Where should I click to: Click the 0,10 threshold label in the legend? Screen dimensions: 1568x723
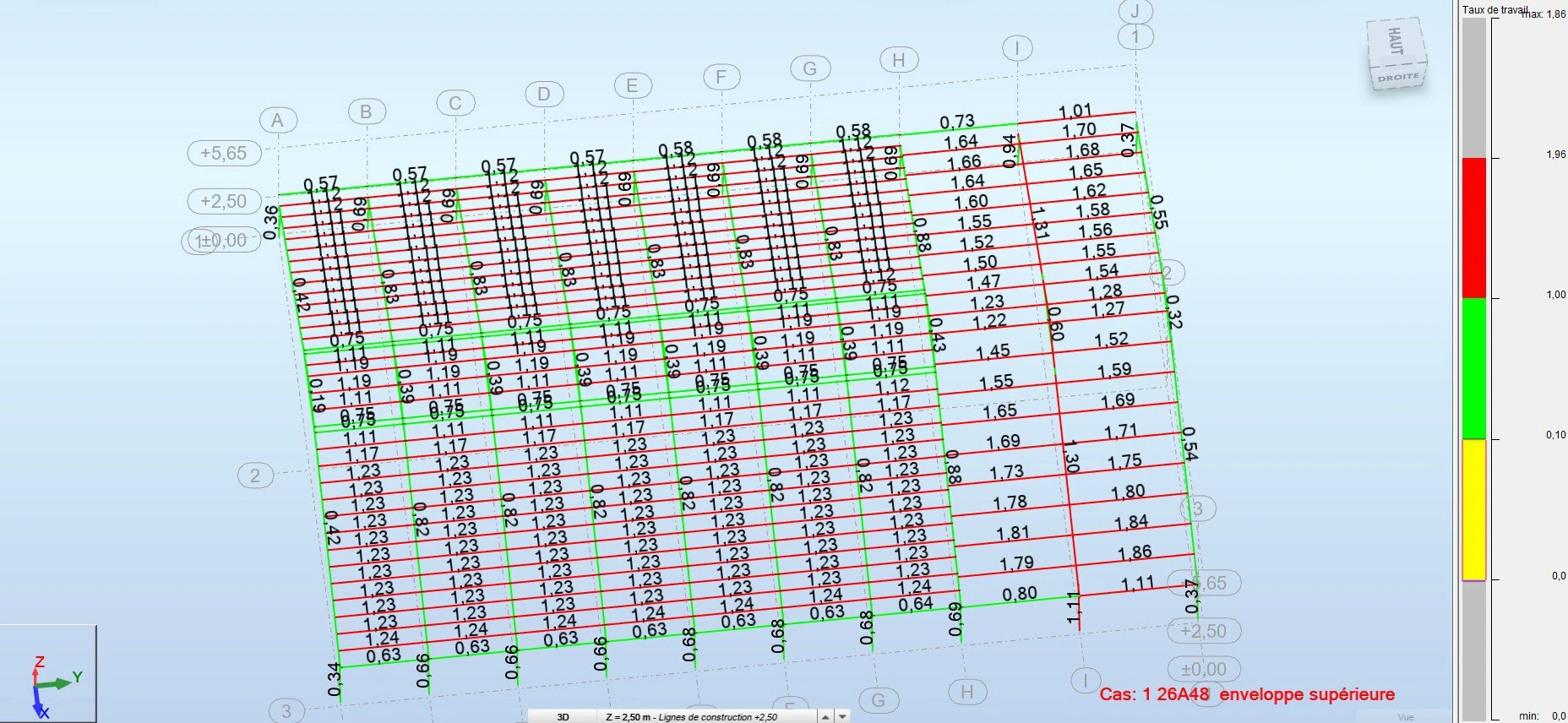tap(1555, 435)
